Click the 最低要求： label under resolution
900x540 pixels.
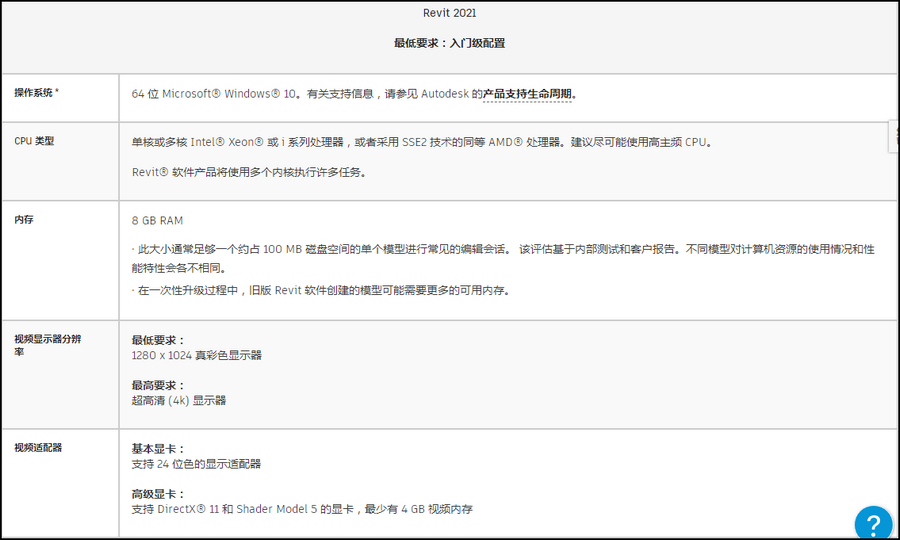[x=158, y=340]
